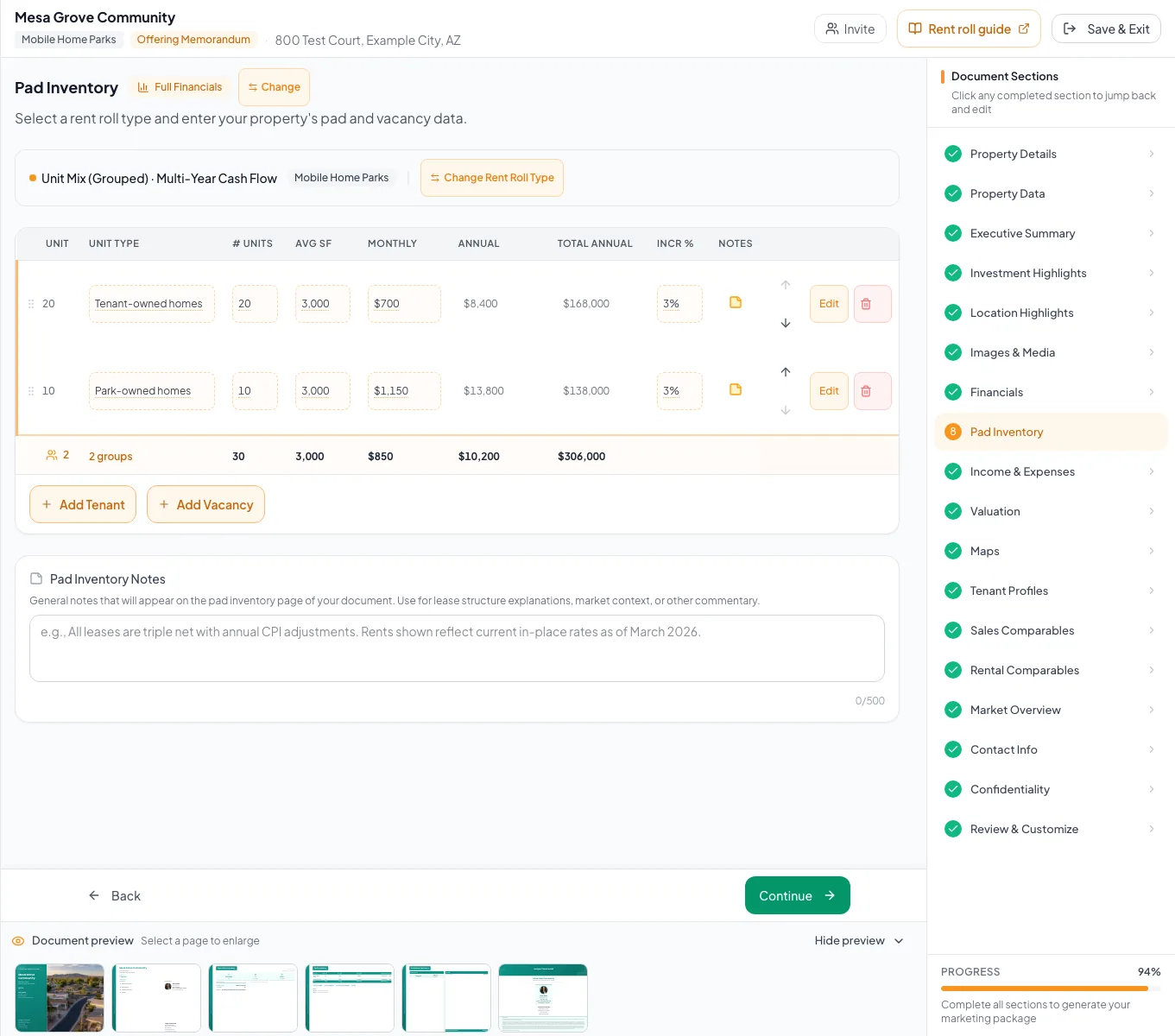This screenshot has width=1175, height=1036.
Task: Open the cover page preview thumbnail
Action: (60, 998)
